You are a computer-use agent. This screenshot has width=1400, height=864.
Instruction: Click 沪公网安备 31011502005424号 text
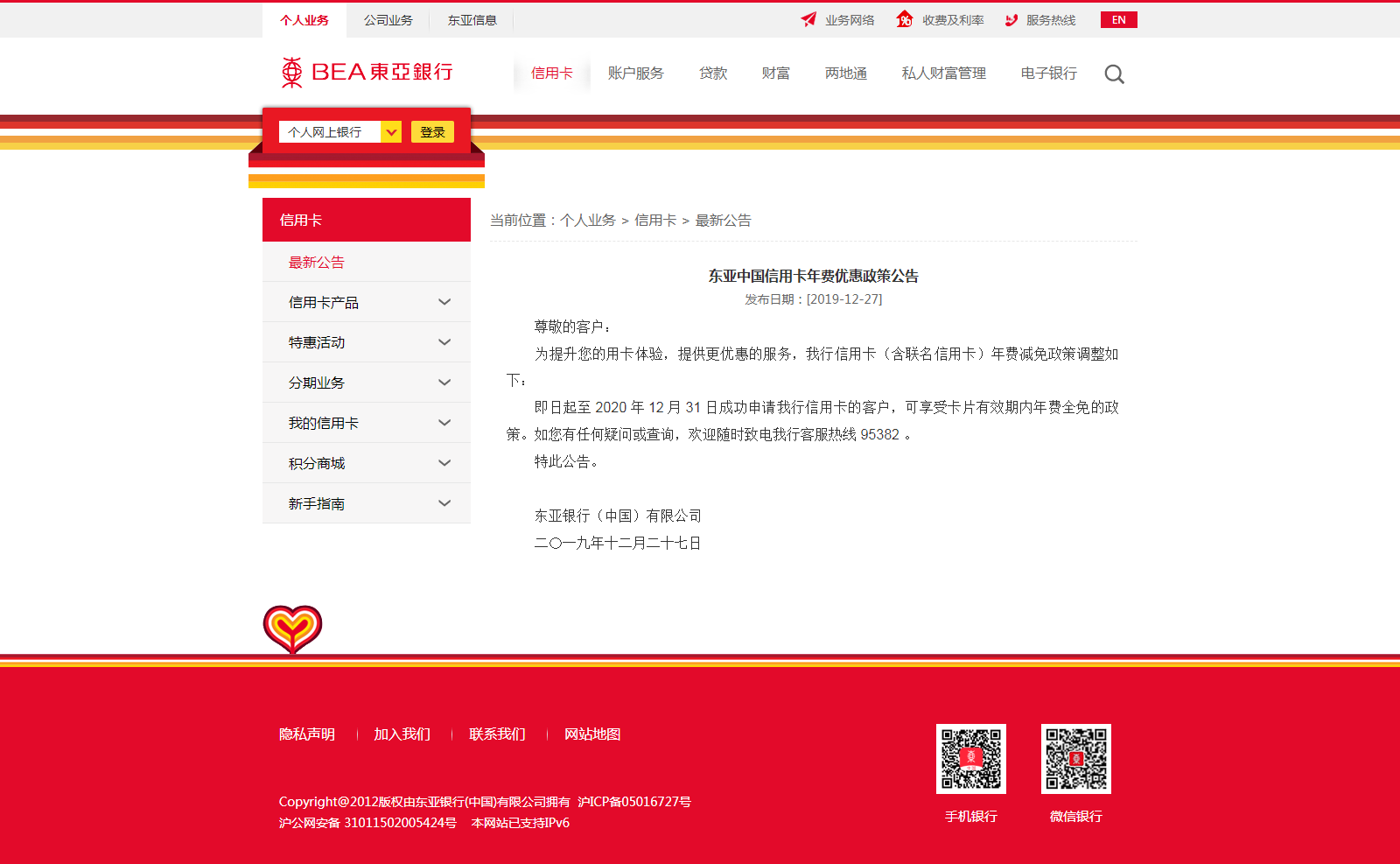click(x=367, y=823)
